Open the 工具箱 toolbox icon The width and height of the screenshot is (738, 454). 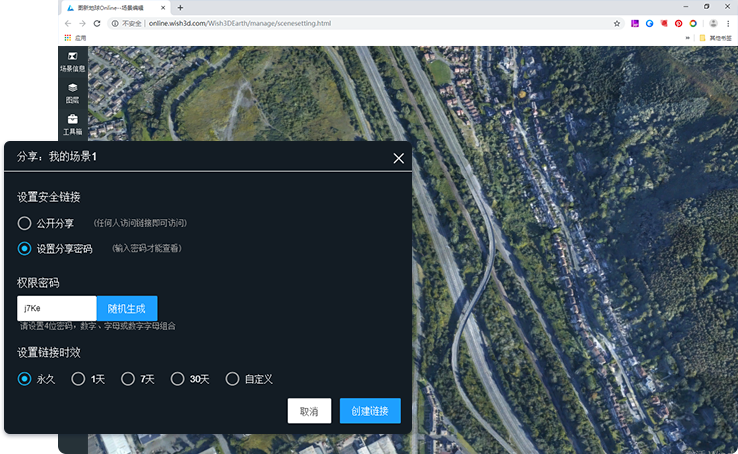tap(72, 124)
